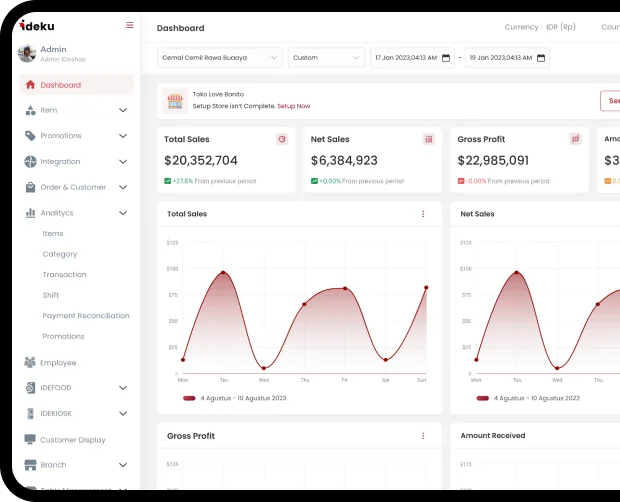Open Analitycs Category submenu
Screen dimensions: 620x502
(60, 254)
